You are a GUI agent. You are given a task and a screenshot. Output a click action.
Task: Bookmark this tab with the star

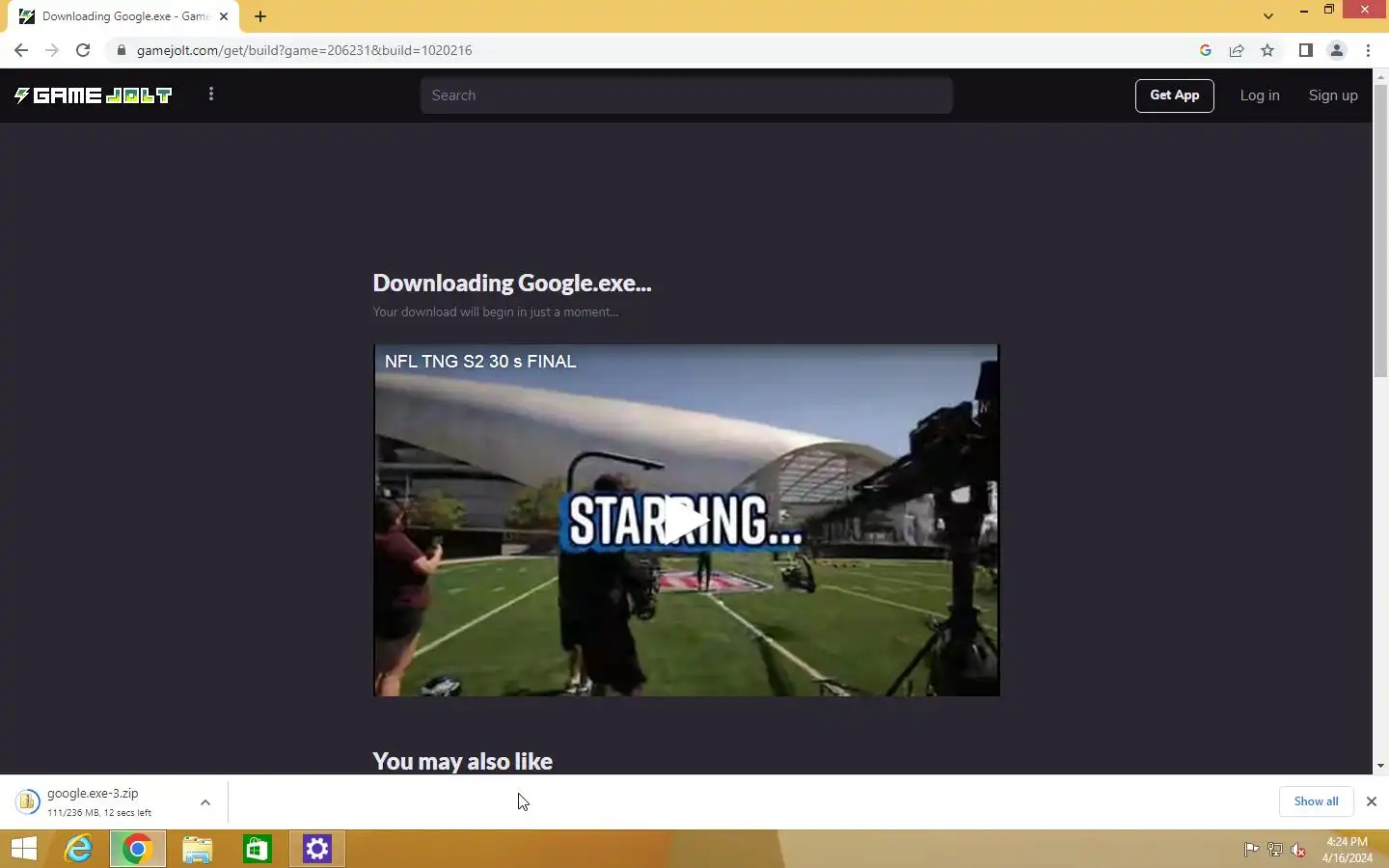(x=1267, y=50)
